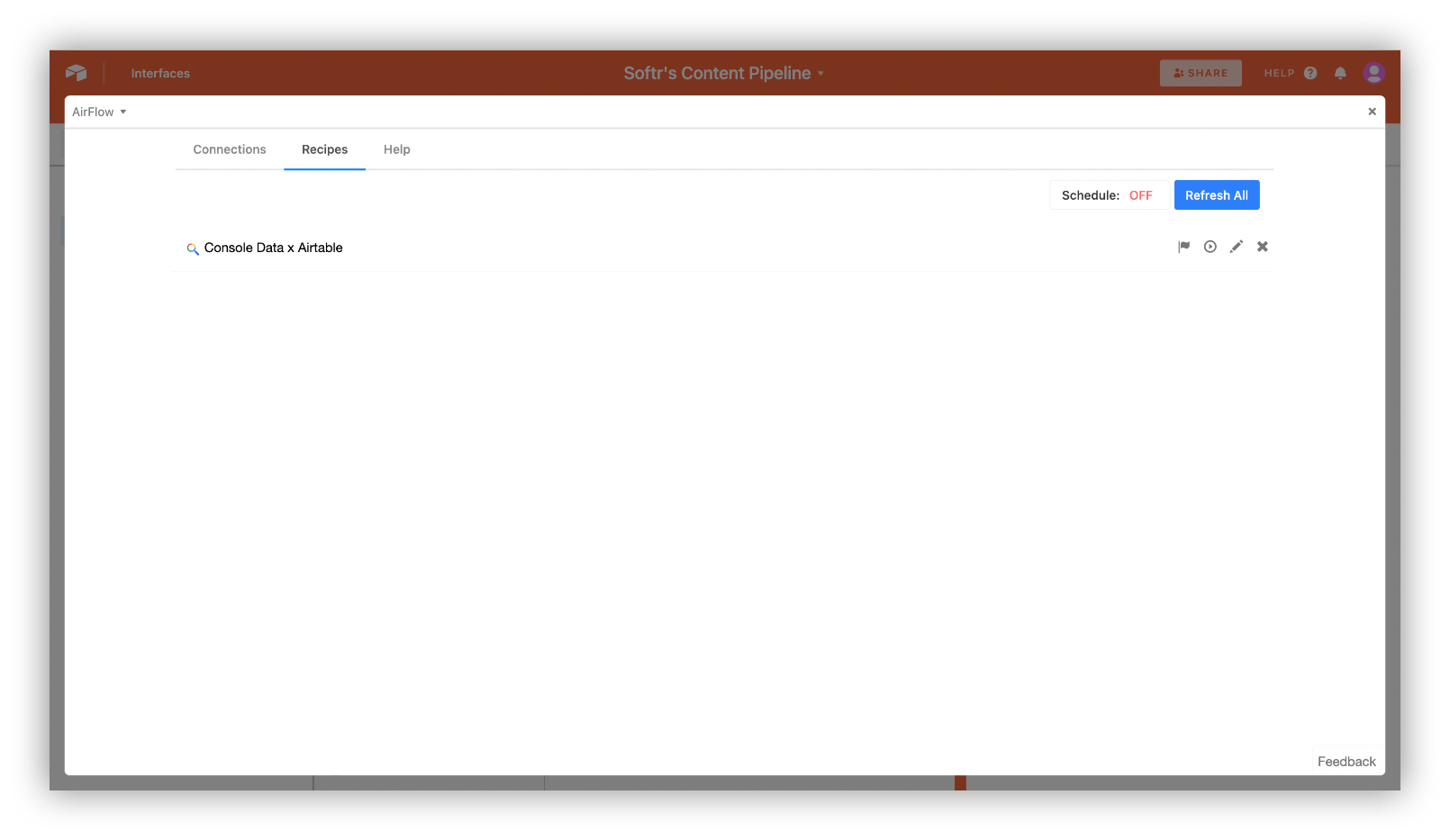Expand Softr's Content Pipeline base menu

[724, 73]
